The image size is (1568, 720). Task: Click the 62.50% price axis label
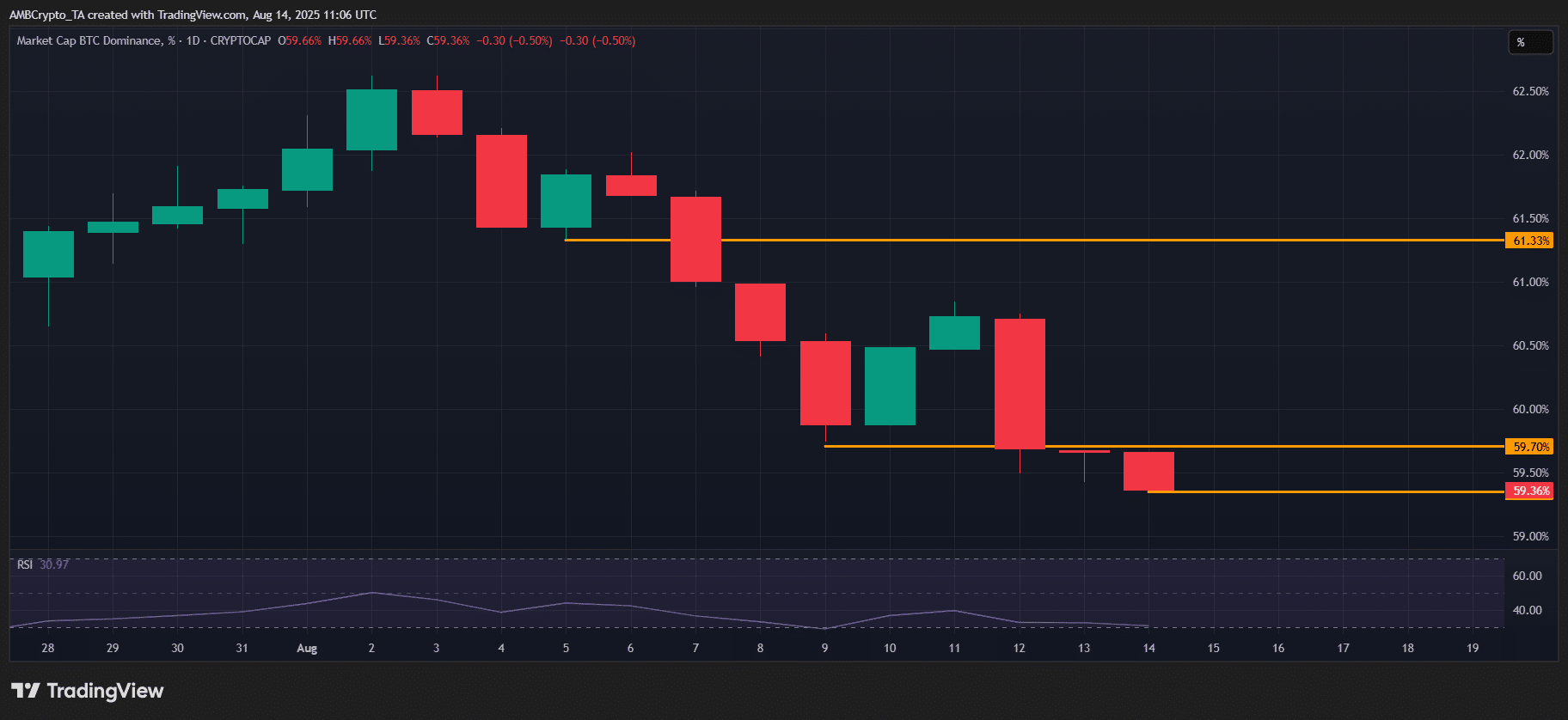(x=1530, y=91)
